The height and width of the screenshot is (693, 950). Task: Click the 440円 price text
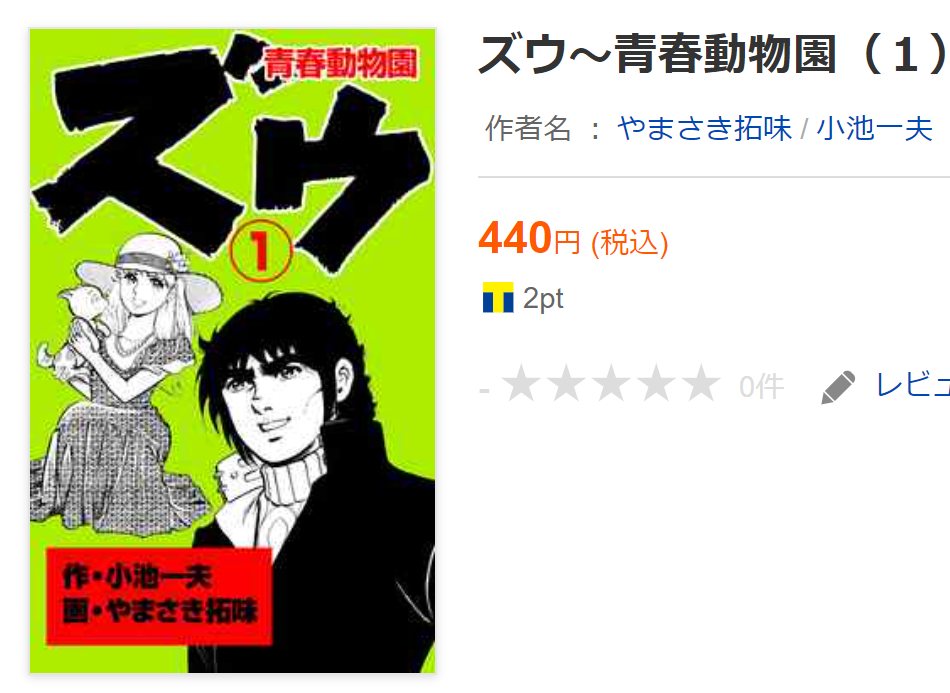point(530,239)
